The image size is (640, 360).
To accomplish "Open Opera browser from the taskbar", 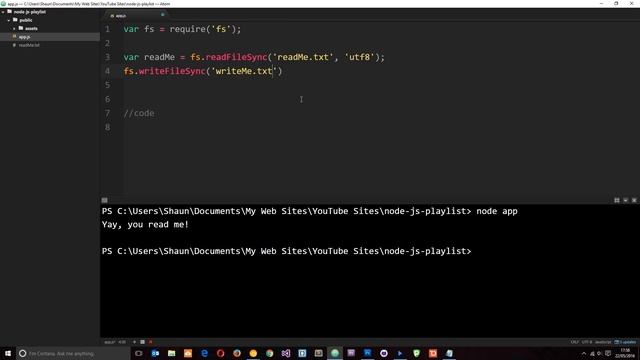I will pyautogui.click(x=220, y=353).
